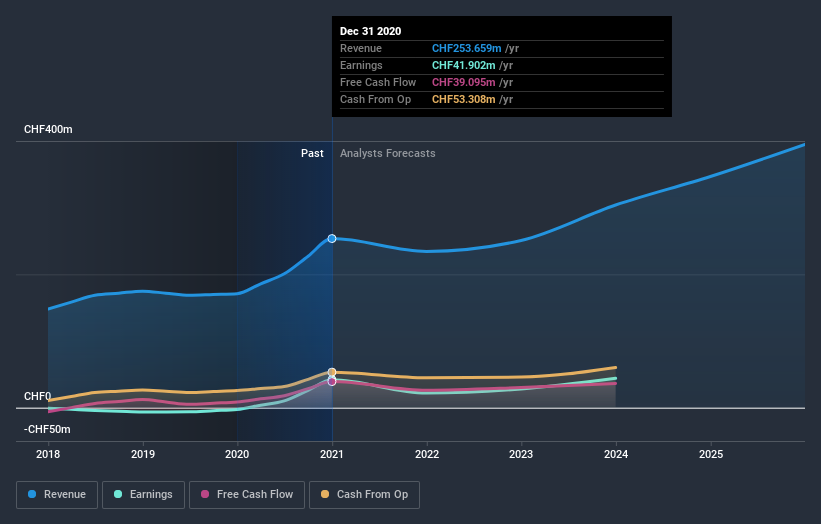Toggle the Cash From Op legend button
This screenshot has height=524, width=821.
coord(364,495)
